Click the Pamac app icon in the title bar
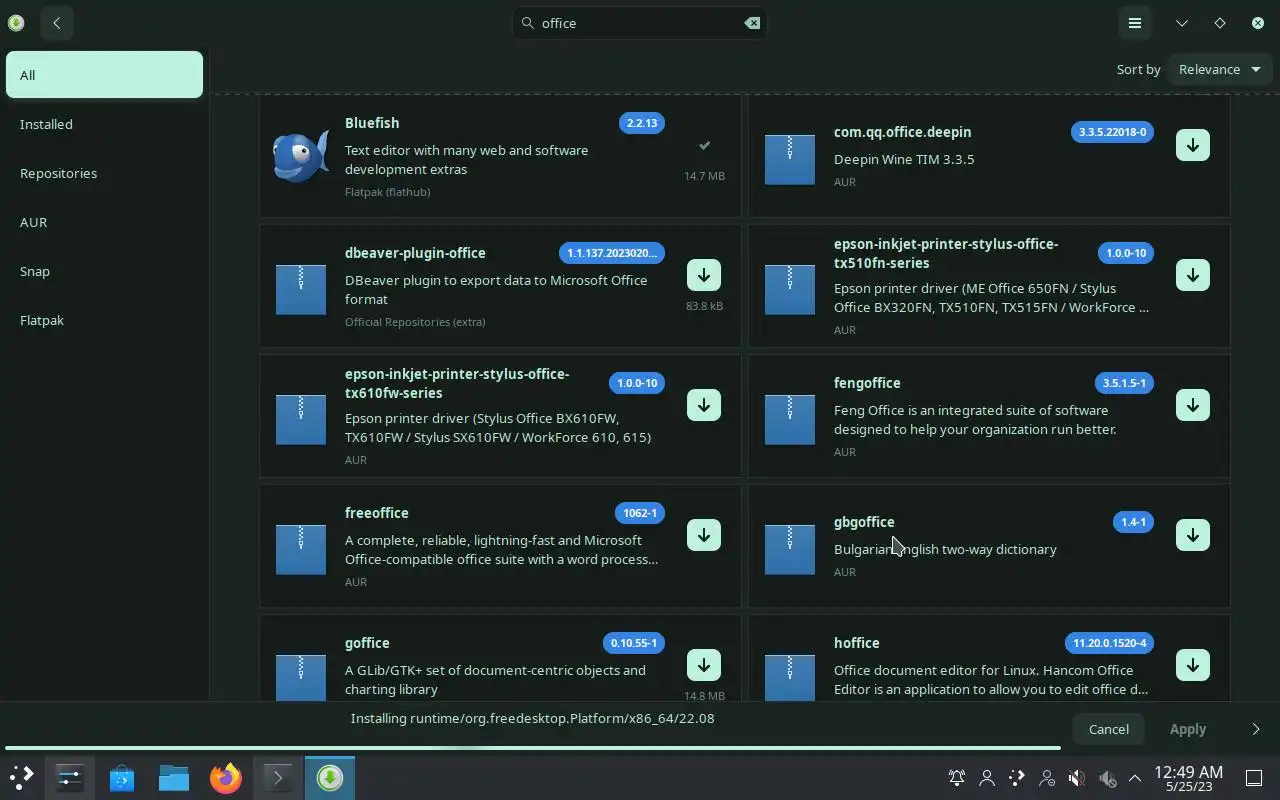The width and height of the screenshot is (1280, 800). 16,23
